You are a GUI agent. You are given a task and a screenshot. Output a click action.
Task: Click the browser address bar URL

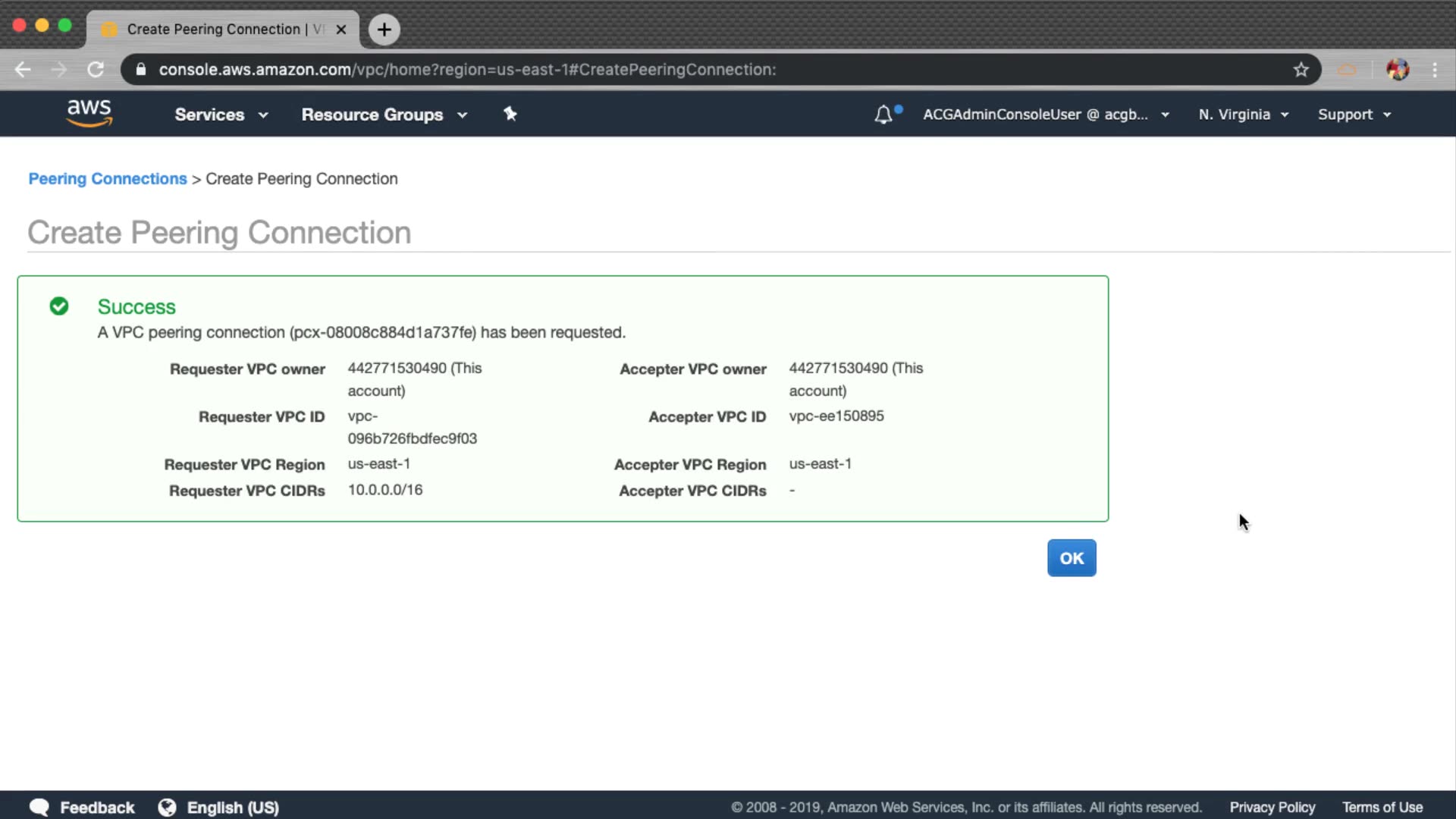pyautogui.click(x=467, y=70)
